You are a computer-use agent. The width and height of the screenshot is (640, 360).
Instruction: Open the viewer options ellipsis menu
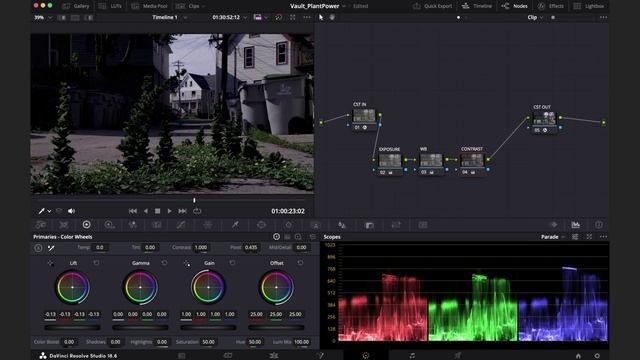pyautogui.click(x=307, y=18)
